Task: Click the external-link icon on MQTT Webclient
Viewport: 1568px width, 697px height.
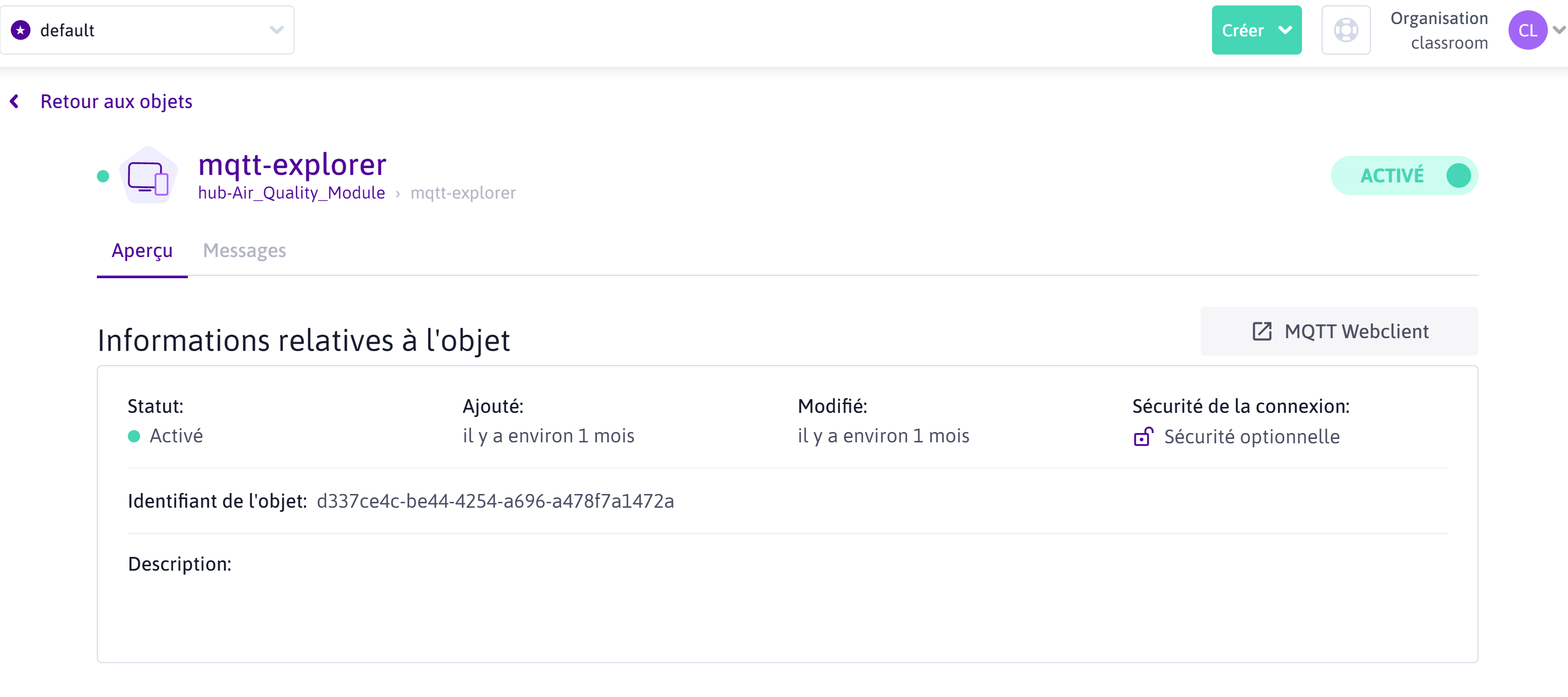Action: [x=1261, y=331]
